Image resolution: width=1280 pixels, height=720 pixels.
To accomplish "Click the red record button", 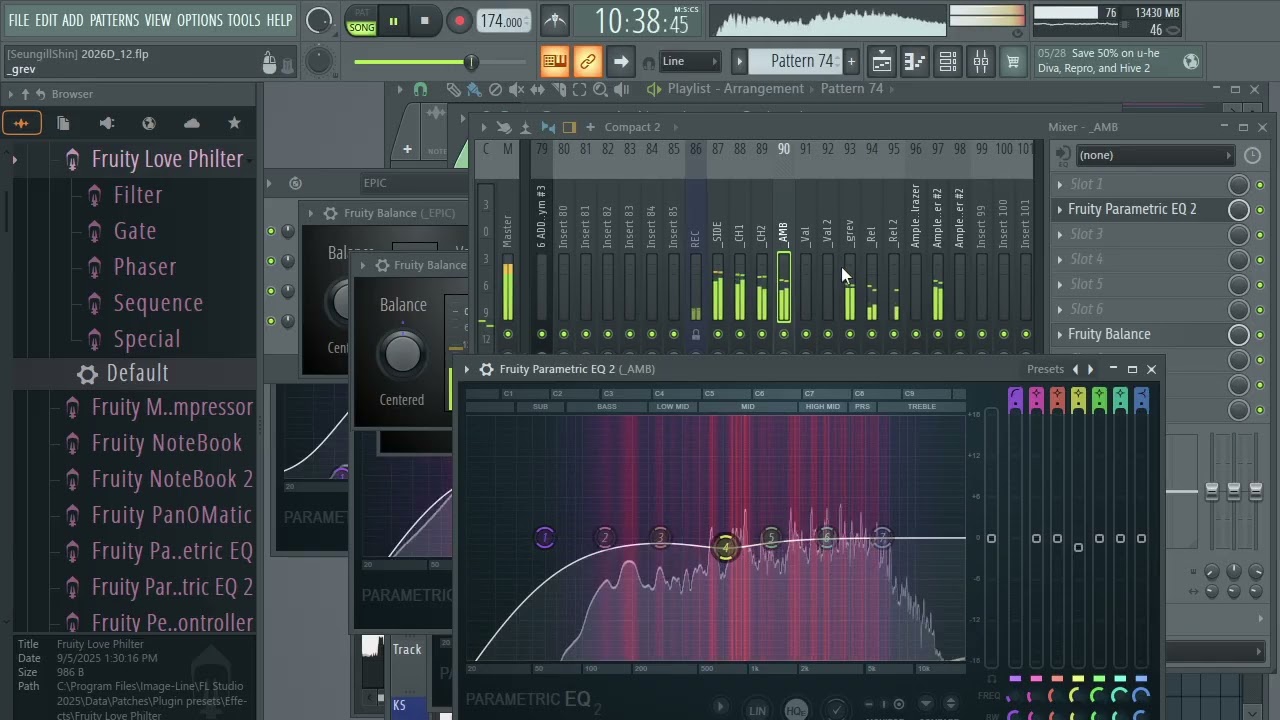I will 459,21.
